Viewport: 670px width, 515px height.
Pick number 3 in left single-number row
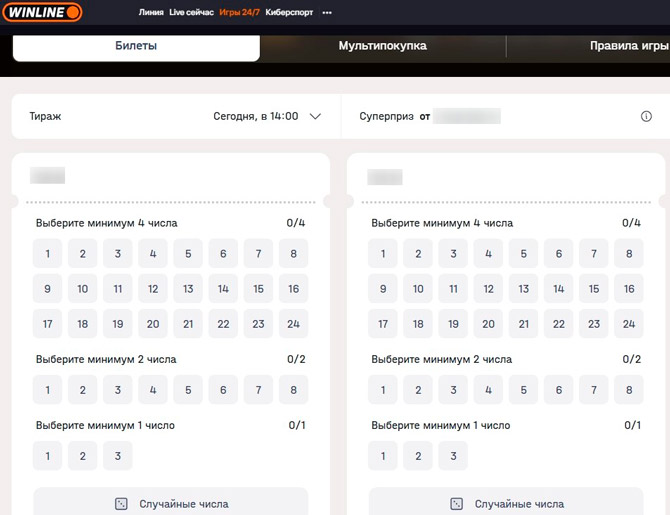point(118,456)
